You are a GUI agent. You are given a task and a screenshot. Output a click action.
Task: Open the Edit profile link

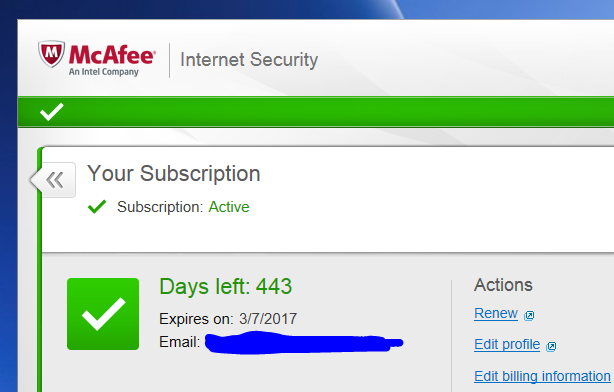pos(507,344)
